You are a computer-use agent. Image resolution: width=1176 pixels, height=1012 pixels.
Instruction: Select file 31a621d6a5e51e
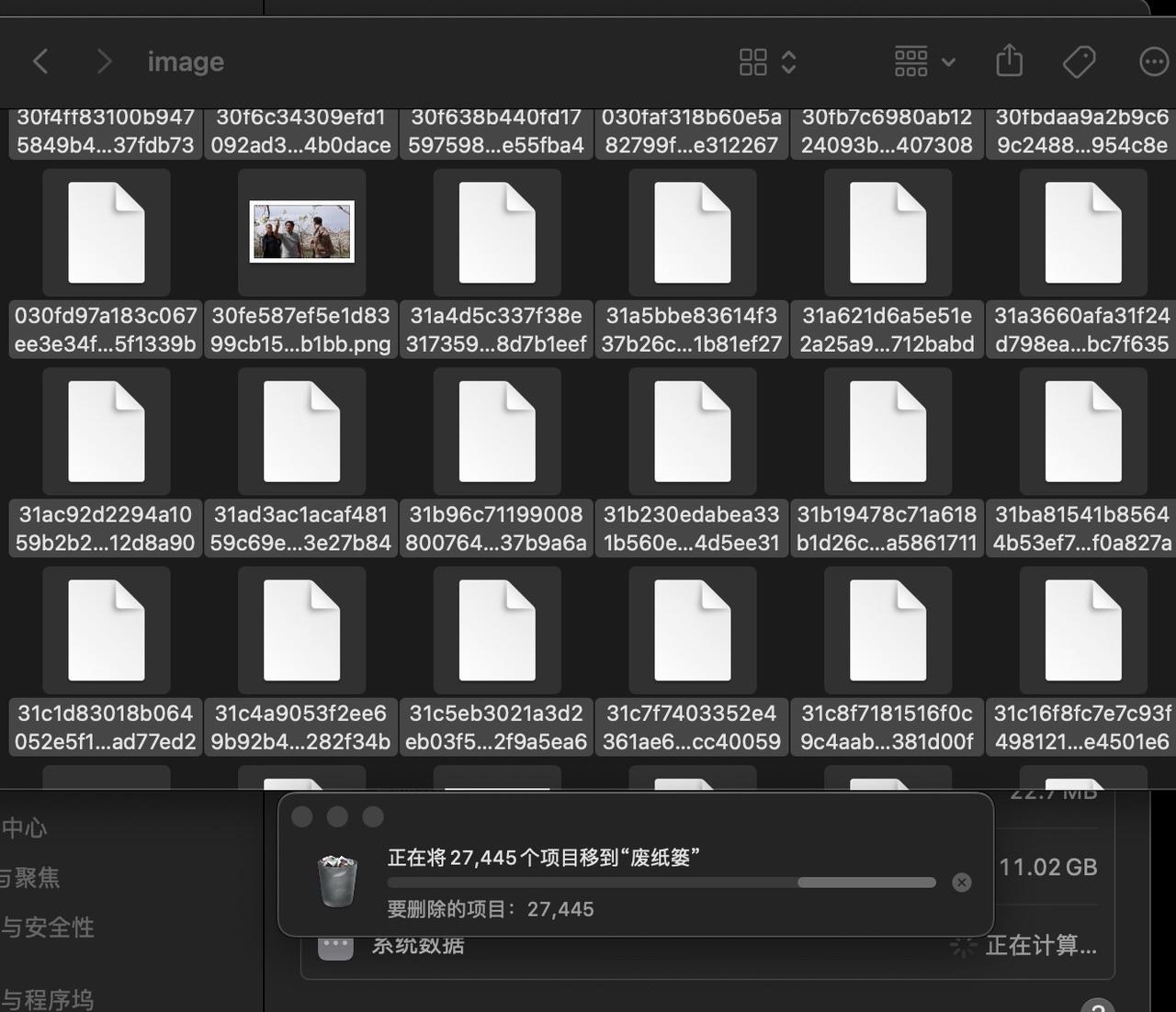coord(888,233)
